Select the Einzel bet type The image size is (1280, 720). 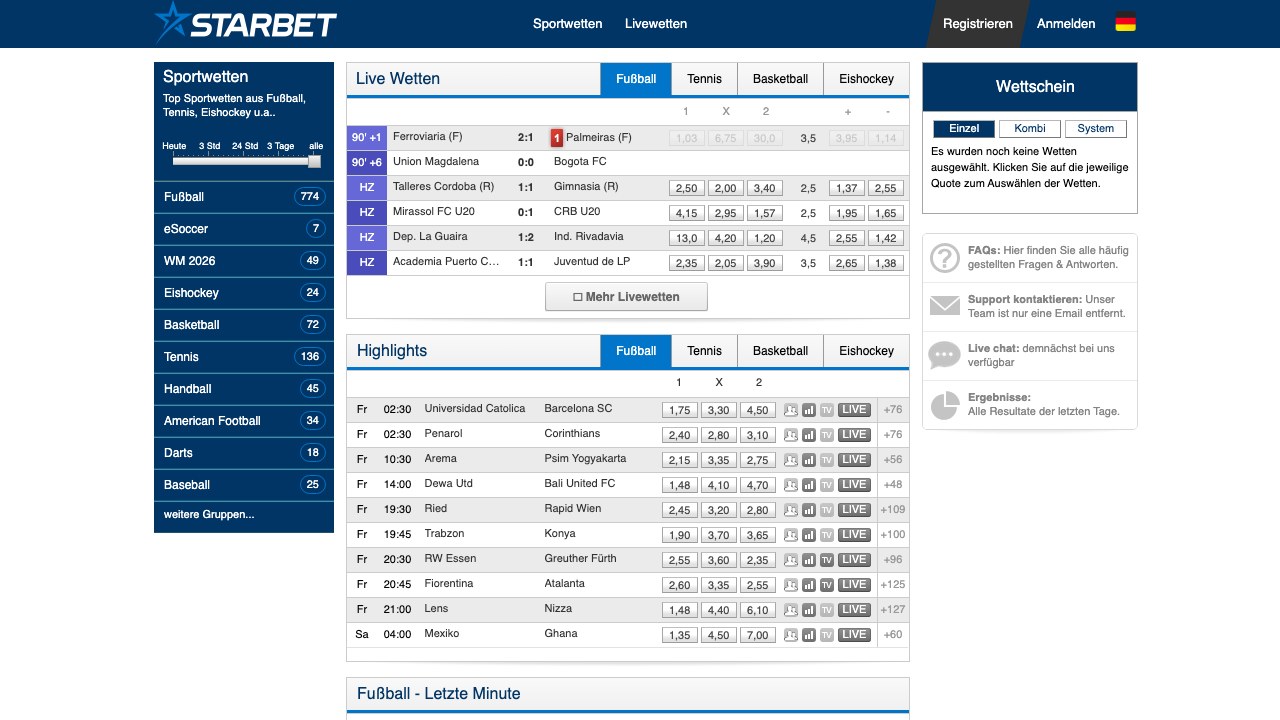point(964,129)
